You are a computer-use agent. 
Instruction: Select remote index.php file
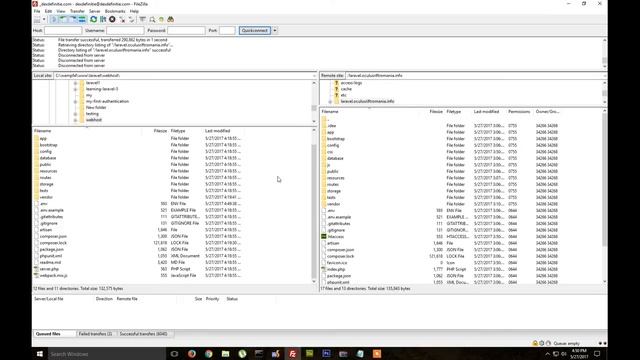336,269
